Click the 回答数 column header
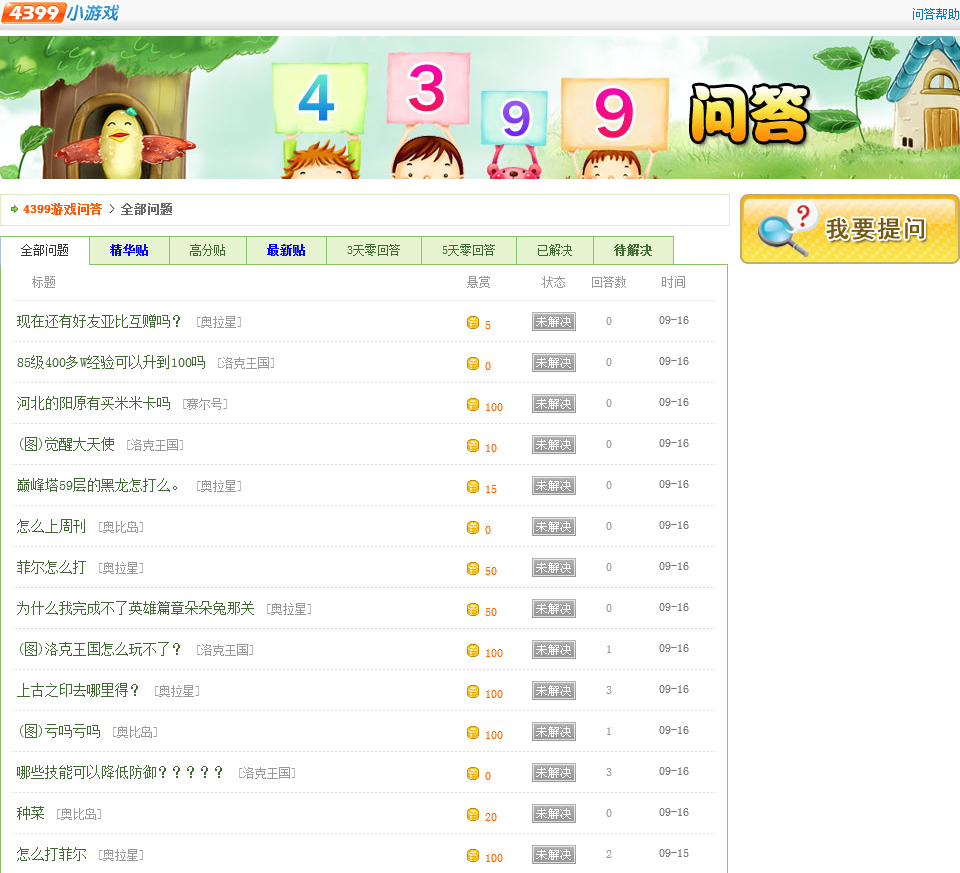 point(609,282)
